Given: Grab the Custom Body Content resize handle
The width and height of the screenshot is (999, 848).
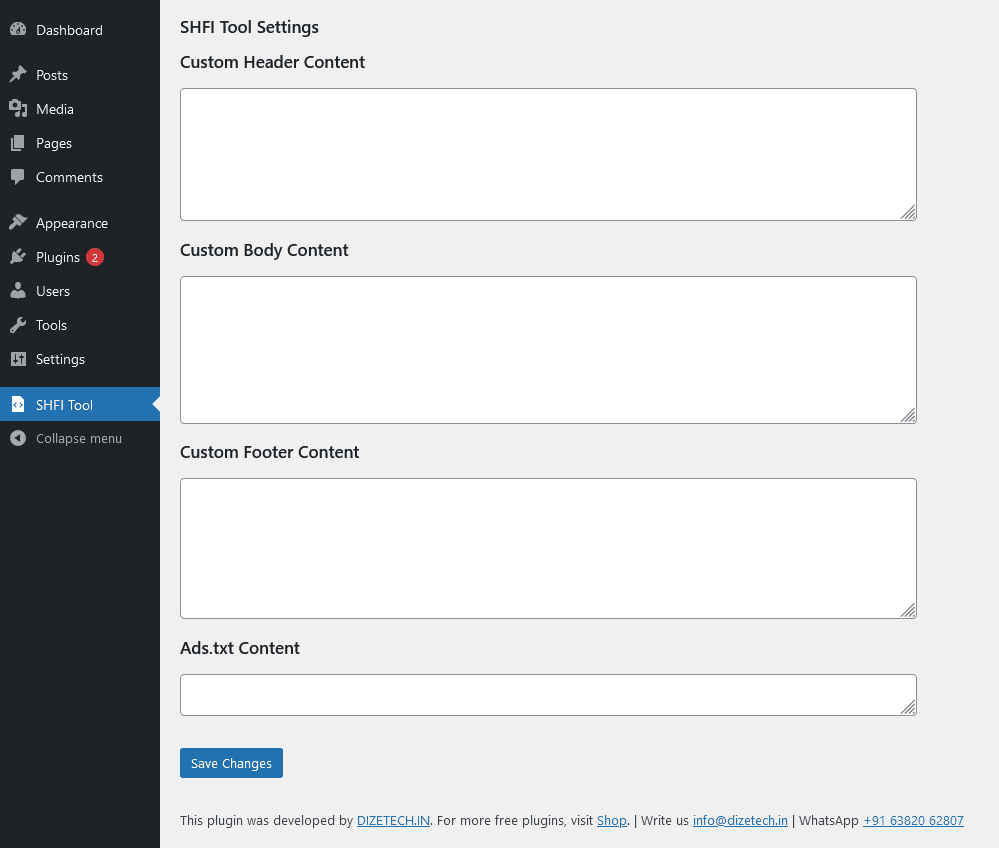Looking at the screenshot, I should tap(908, 415).
